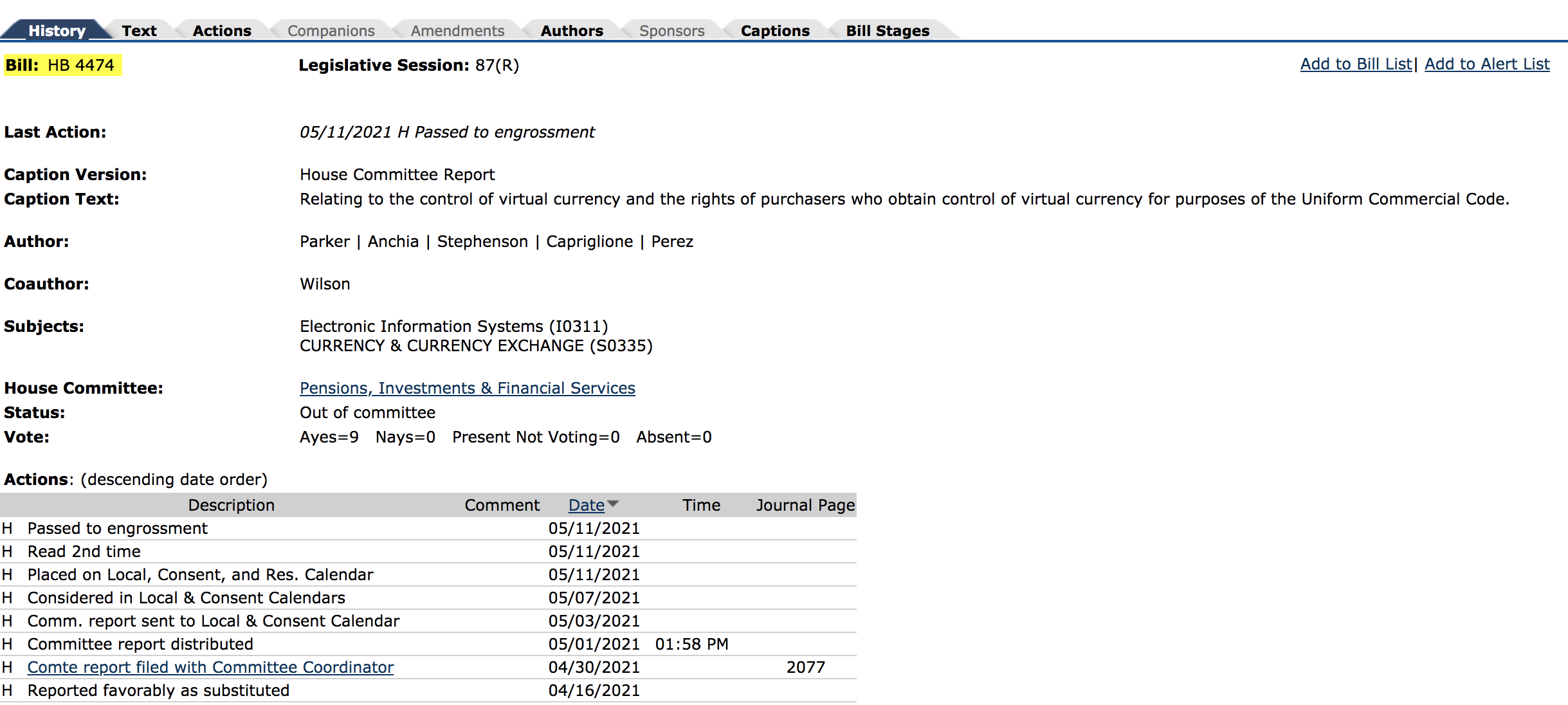
Task: Open the Bill Stages tab
Action: tap(888, 31)
